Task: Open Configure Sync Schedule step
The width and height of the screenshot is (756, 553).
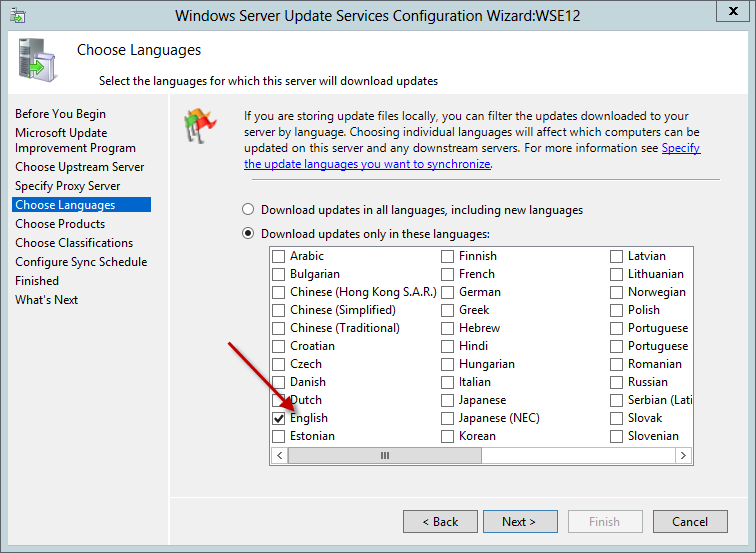Action: tap(81, 262)
